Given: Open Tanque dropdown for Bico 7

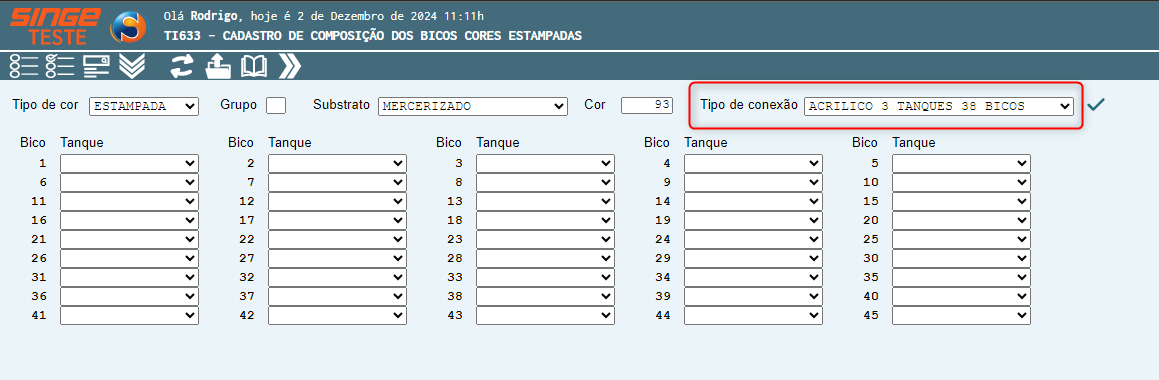Looking at the screenshot, I should (x=337, y=182).
